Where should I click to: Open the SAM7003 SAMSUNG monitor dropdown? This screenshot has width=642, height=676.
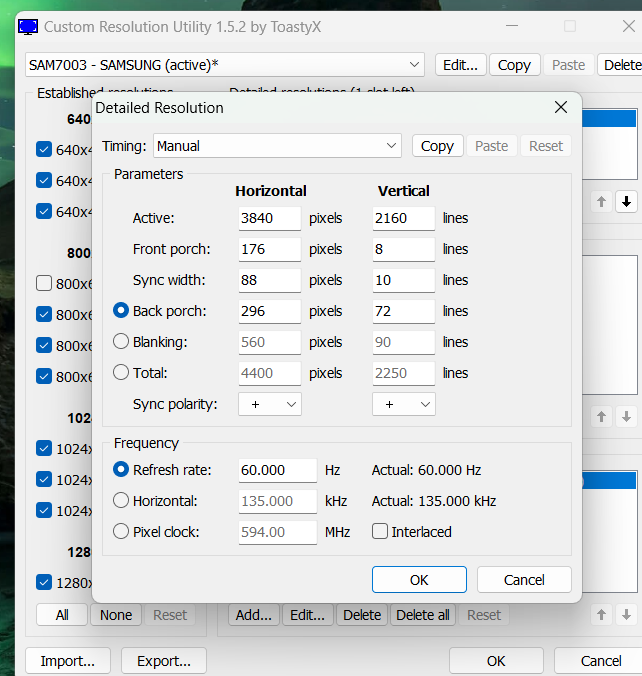pos(225,65)
